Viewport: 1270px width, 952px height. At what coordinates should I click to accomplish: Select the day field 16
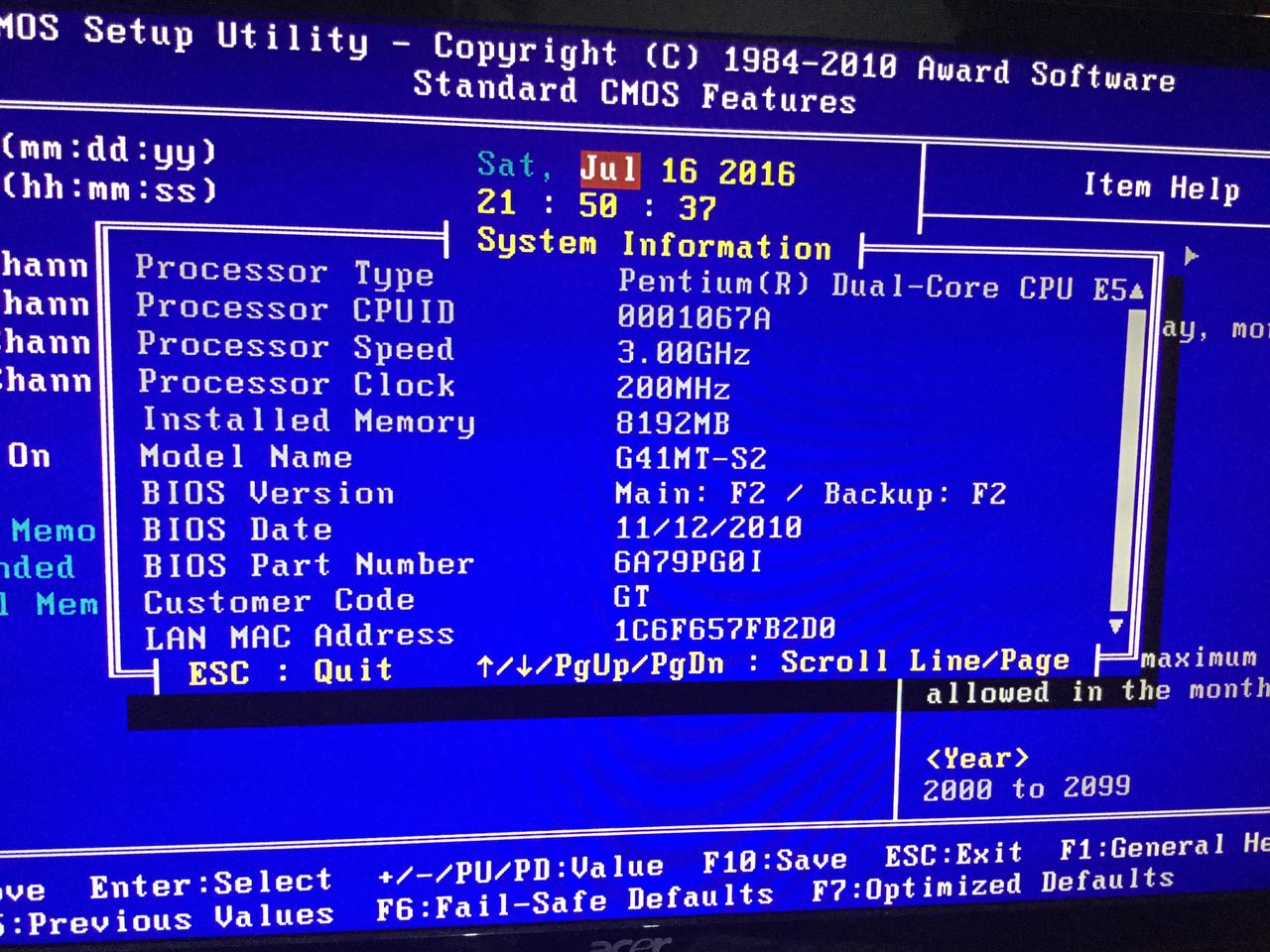tap(679, 172)
